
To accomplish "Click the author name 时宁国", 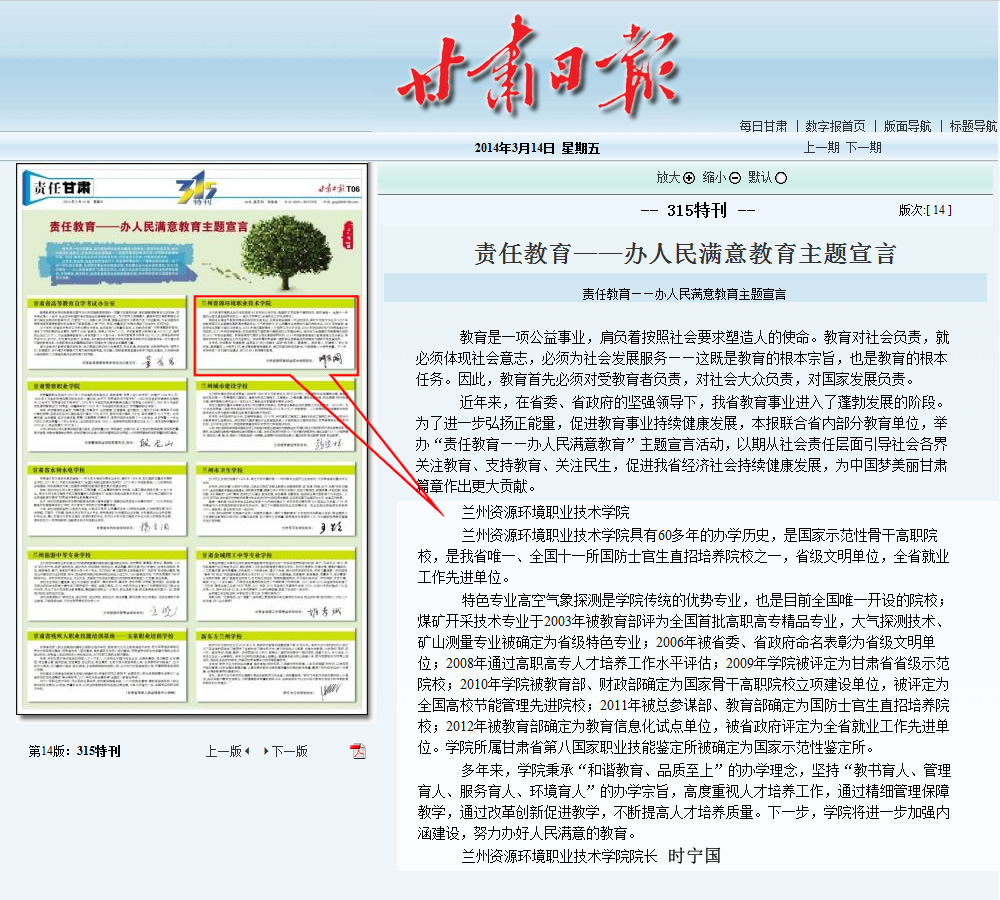I will coord(695,856).
